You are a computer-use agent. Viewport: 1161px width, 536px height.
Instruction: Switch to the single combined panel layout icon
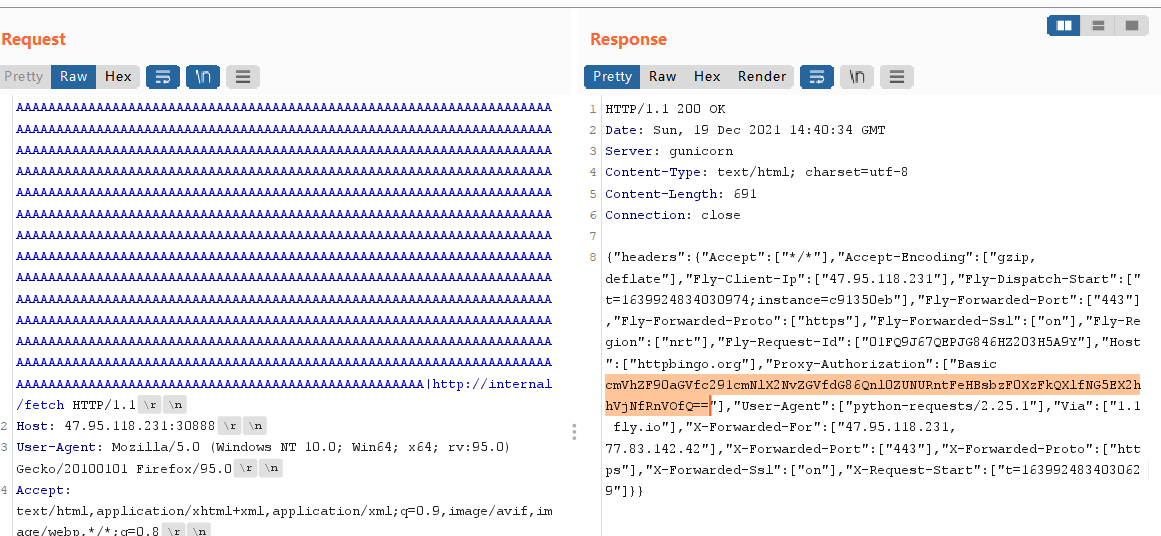1131,25
